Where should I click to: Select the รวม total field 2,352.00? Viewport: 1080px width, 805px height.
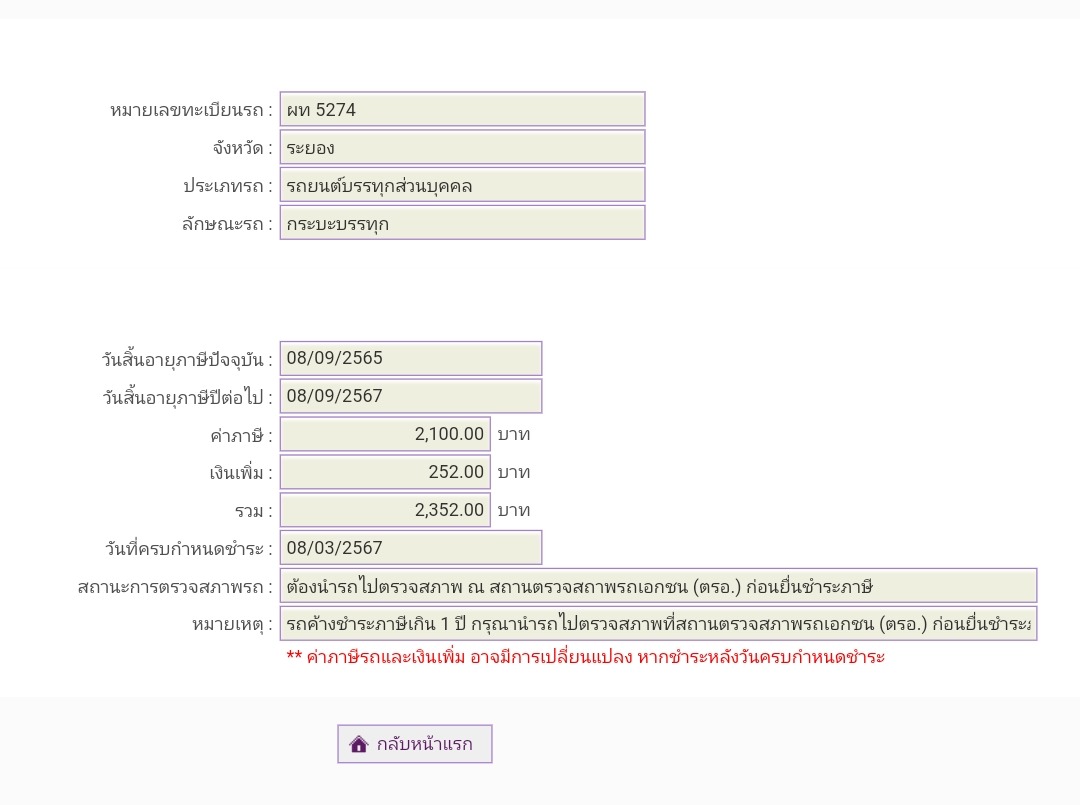tap(385, 510)
